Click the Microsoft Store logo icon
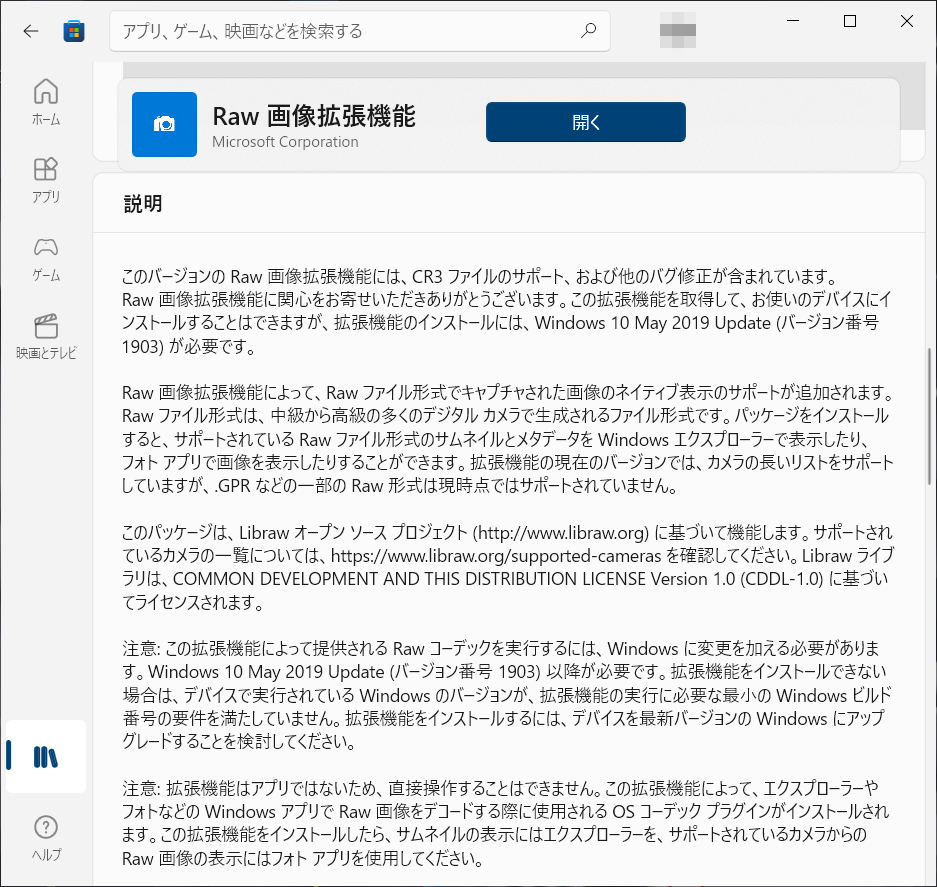 tap(74, 31)
